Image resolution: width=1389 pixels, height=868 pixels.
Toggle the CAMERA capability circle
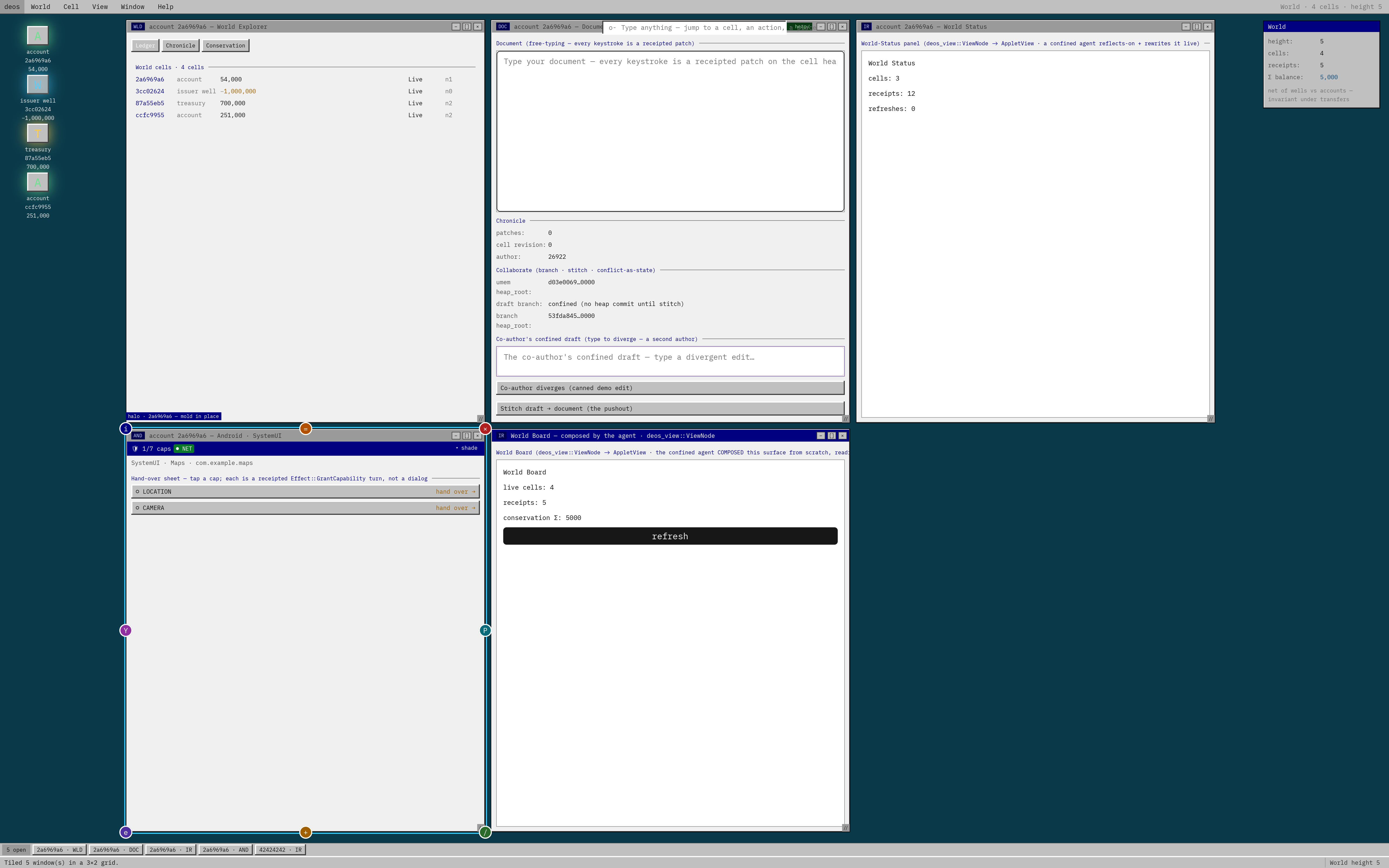[x=137, y=508]
